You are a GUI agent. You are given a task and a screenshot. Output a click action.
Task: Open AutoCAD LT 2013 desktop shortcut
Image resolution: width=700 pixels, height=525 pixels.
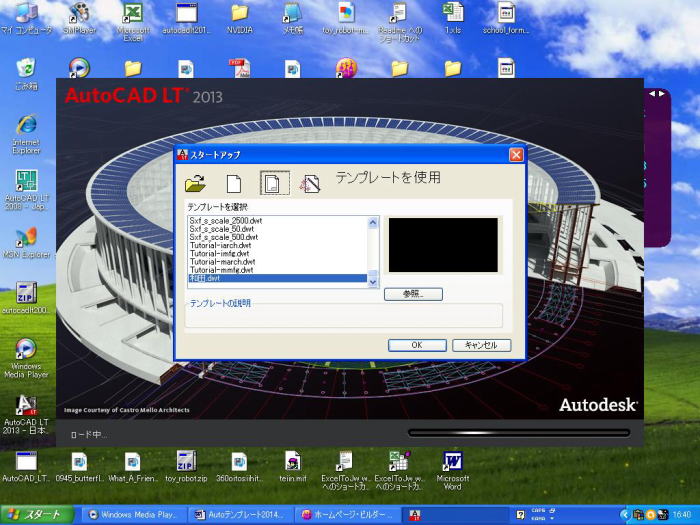pyautogui.click(x=26, y=415)
